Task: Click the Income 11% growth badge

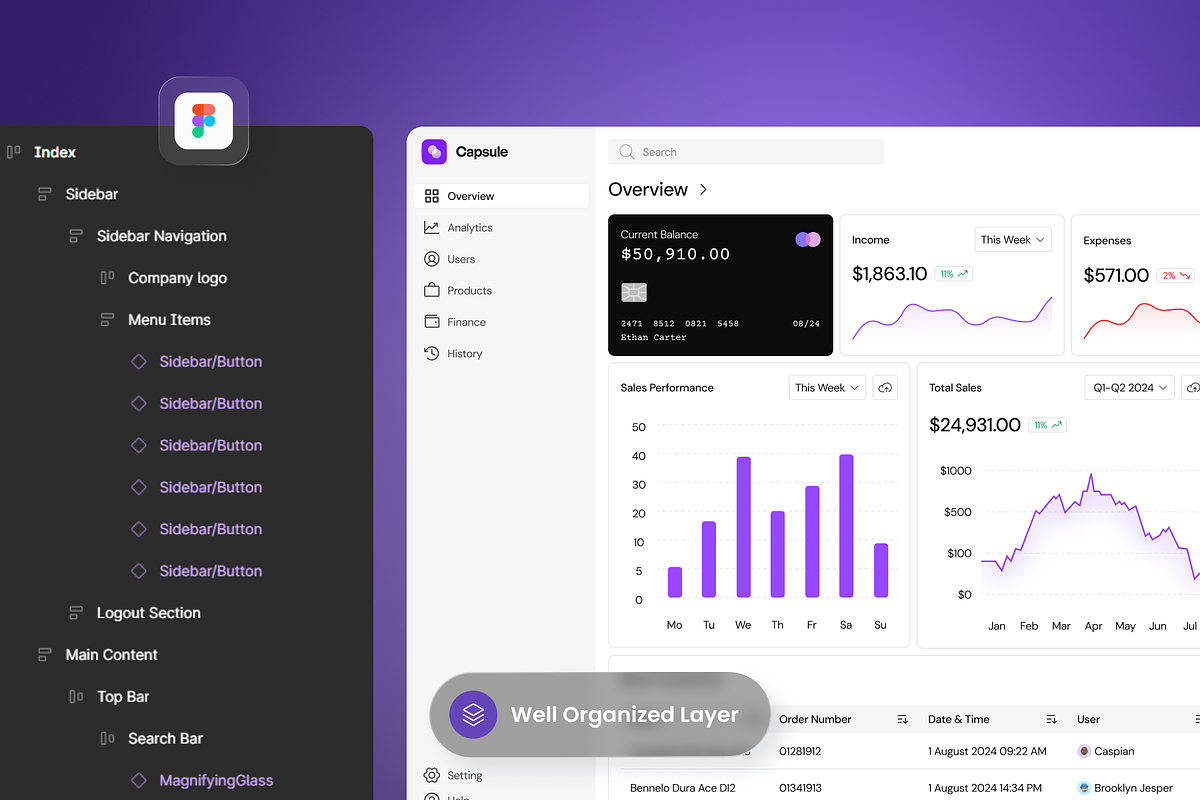Action: coord(954,274)
